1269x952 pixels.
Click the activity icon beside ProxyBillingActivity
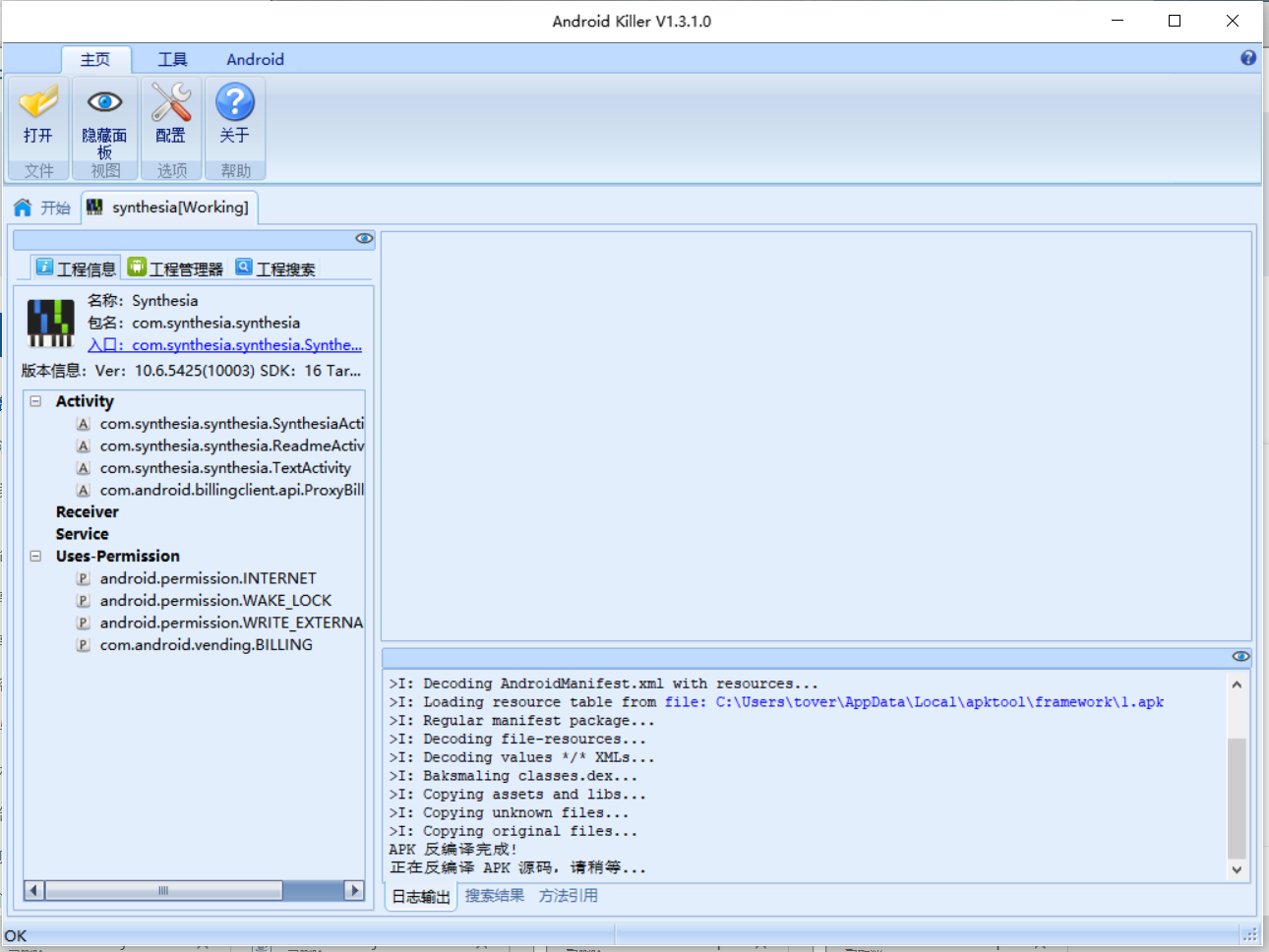pos(84,491)
